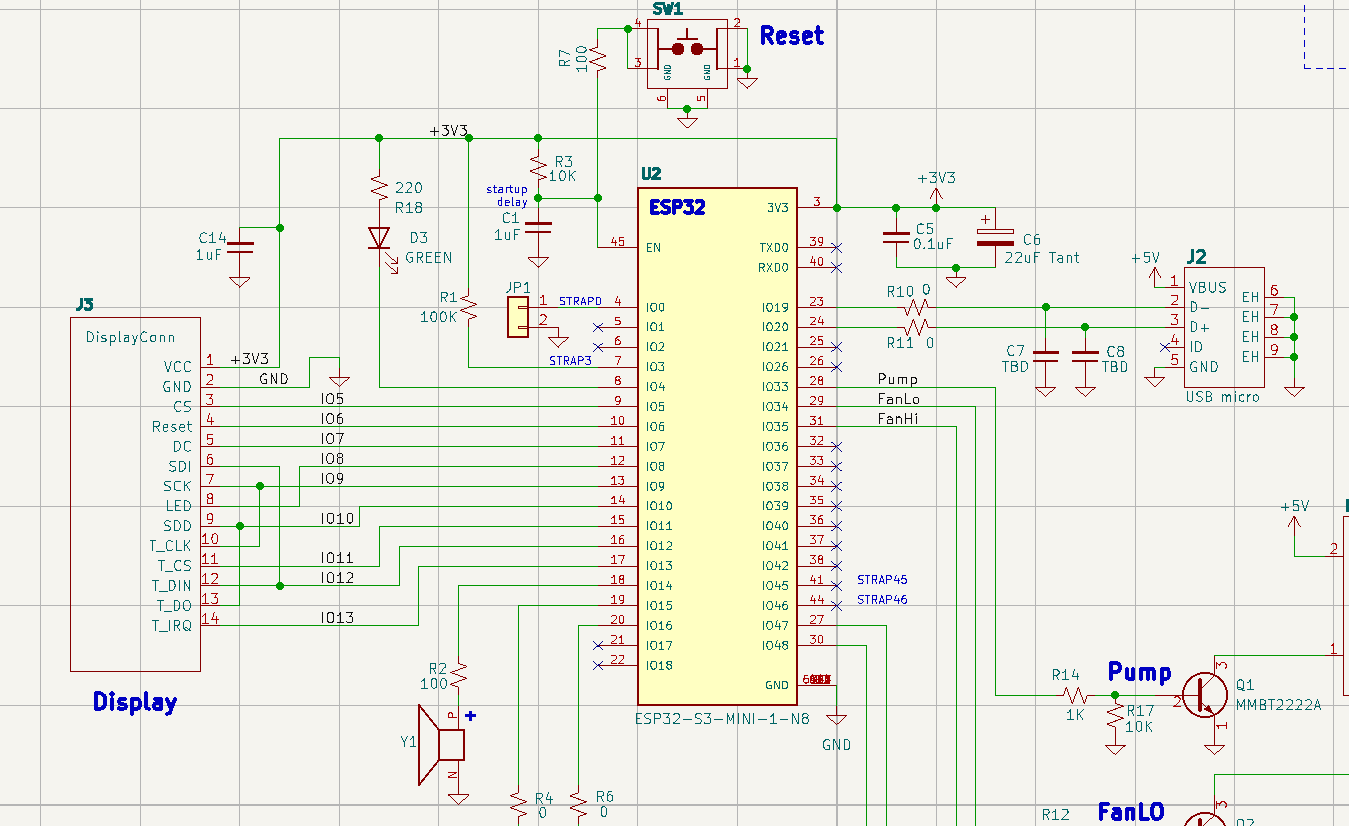This screenshot has height=826, width=1349.
Task: Click the T_IRQ pin label on J3
Action: tap(172, 625)
